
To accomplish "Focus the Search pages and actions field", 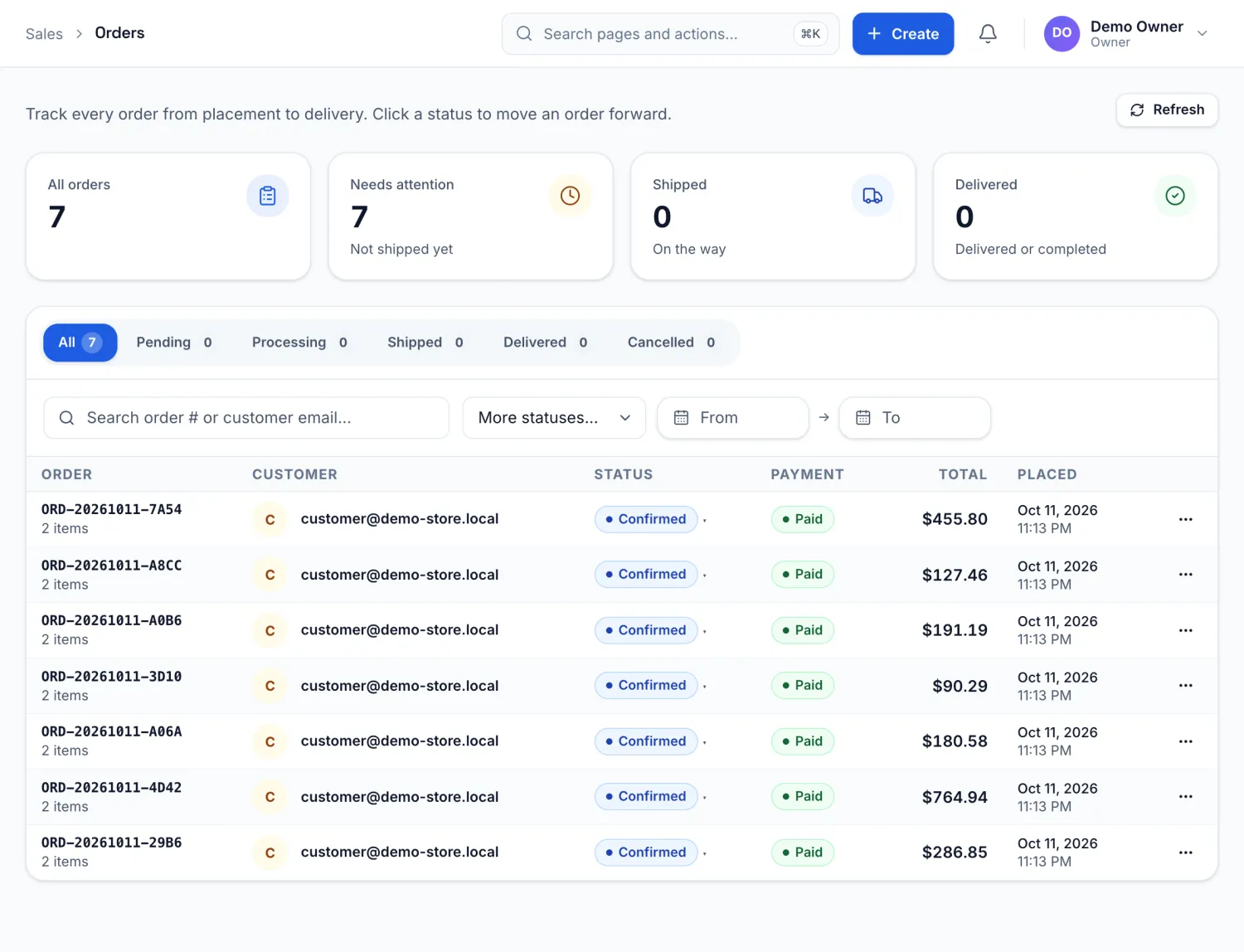I will [670, 34].
